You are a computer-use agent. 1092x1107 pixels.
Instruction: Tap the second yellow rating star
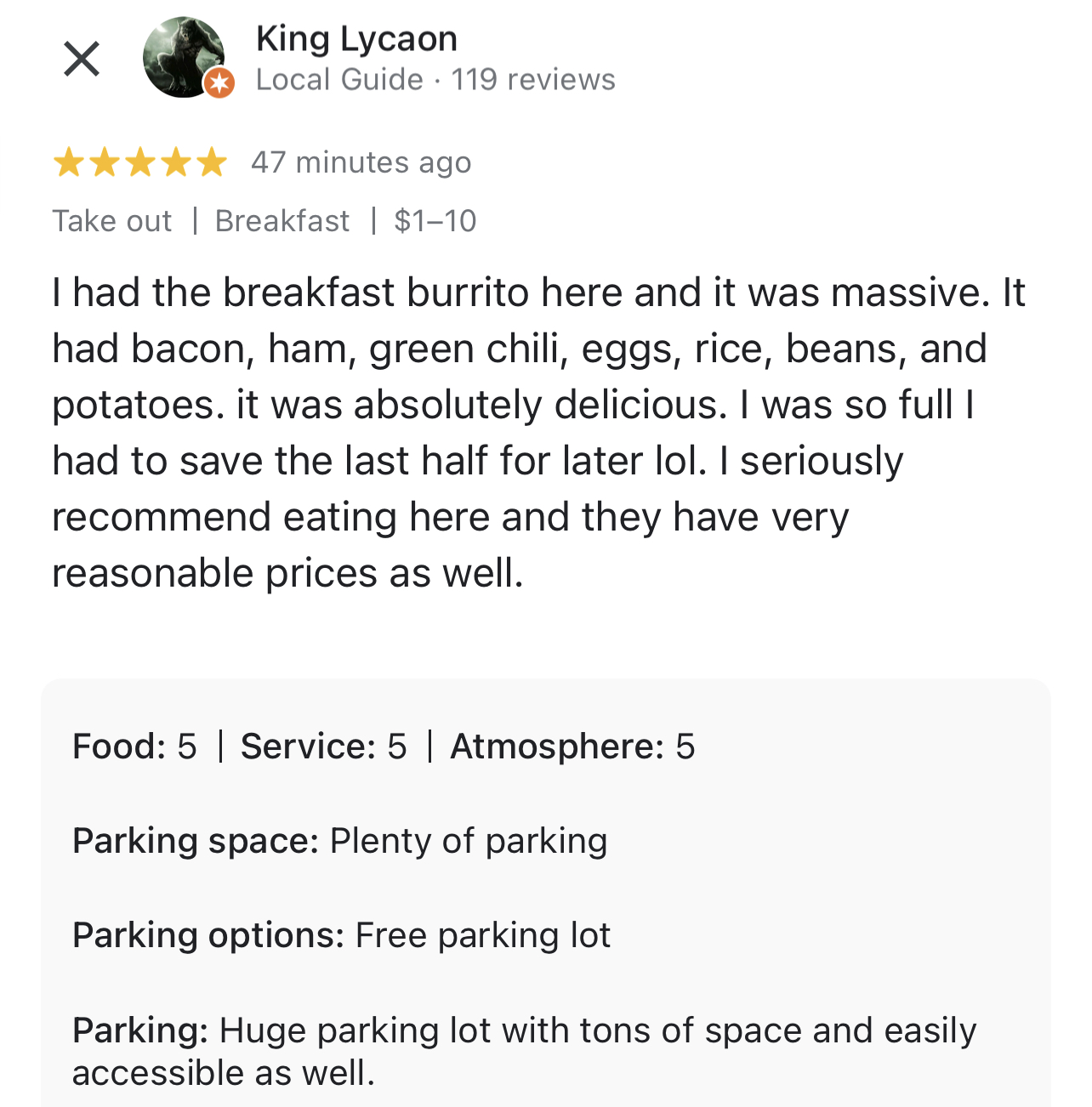104,162
